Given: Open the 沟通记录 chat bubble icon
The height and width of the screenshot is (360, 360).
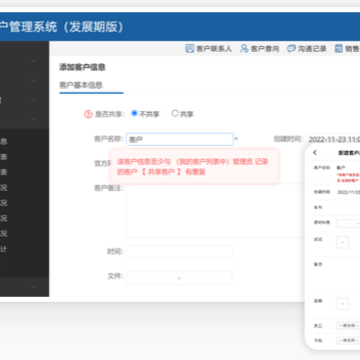Looking at the screenshot, I should point(291,49).
